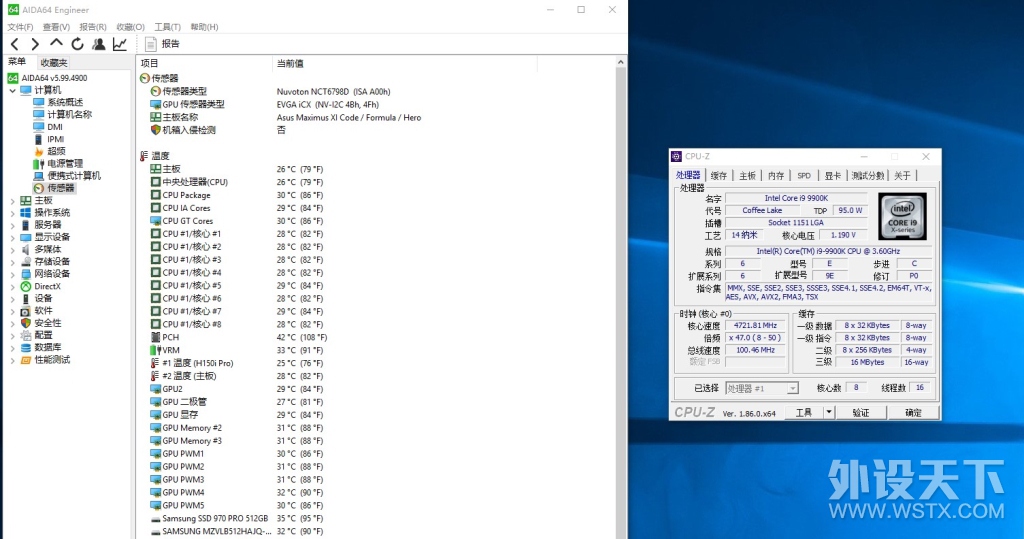1024x539 pixels.
Task: Expand the 操作系统 tree node
Action: (x=12, y=213)
